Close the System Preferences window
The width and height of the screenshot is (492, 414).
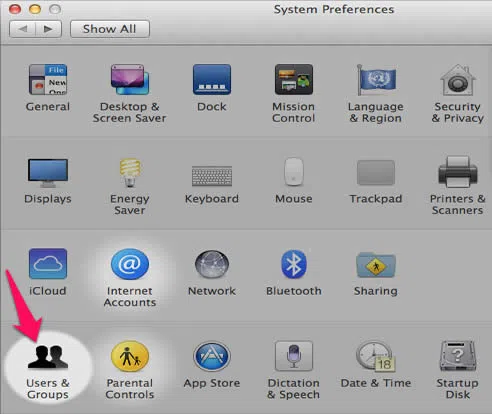[x=15, y=9]
